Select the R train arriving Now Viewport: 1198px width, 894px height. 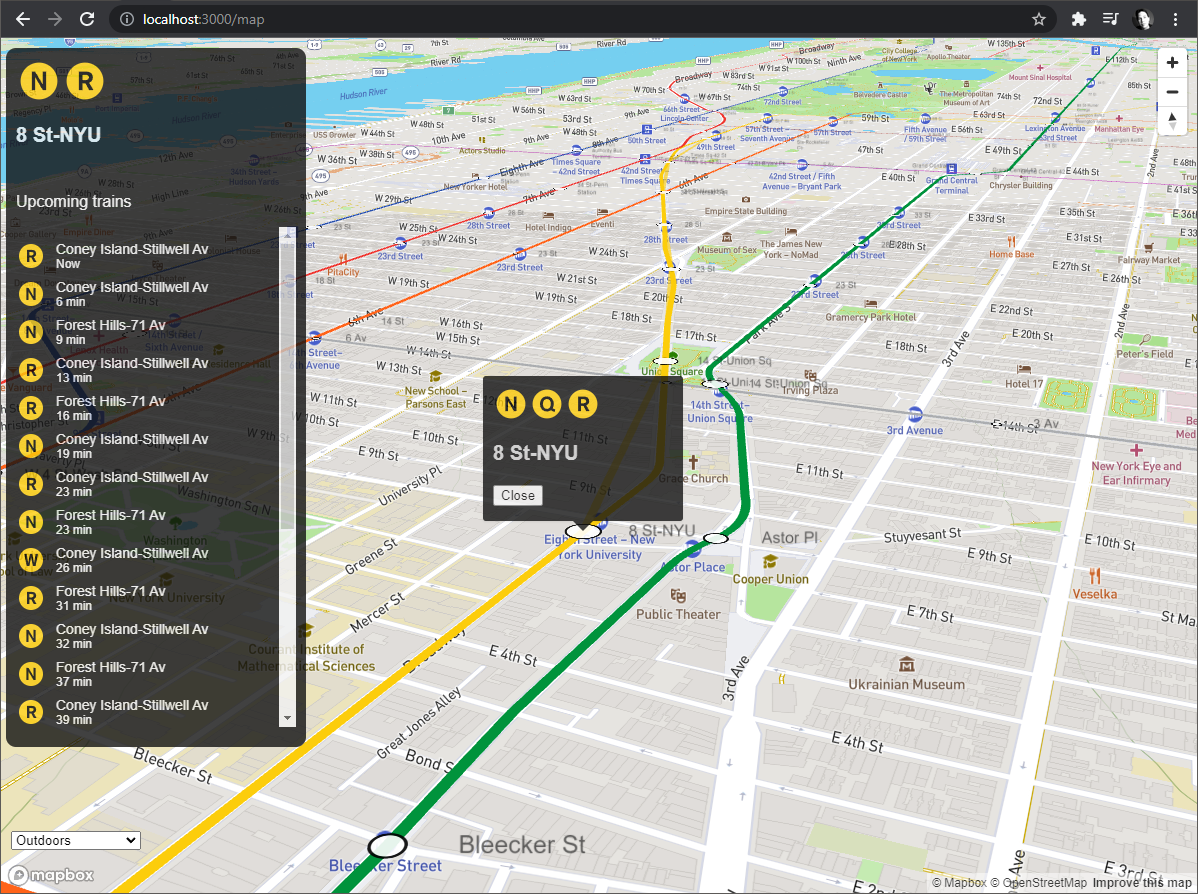pyautogui.click(x=147, y=256)
